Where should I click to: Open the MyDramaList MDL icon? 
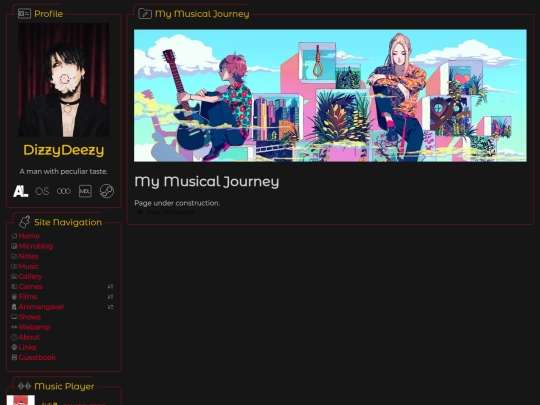85,191
